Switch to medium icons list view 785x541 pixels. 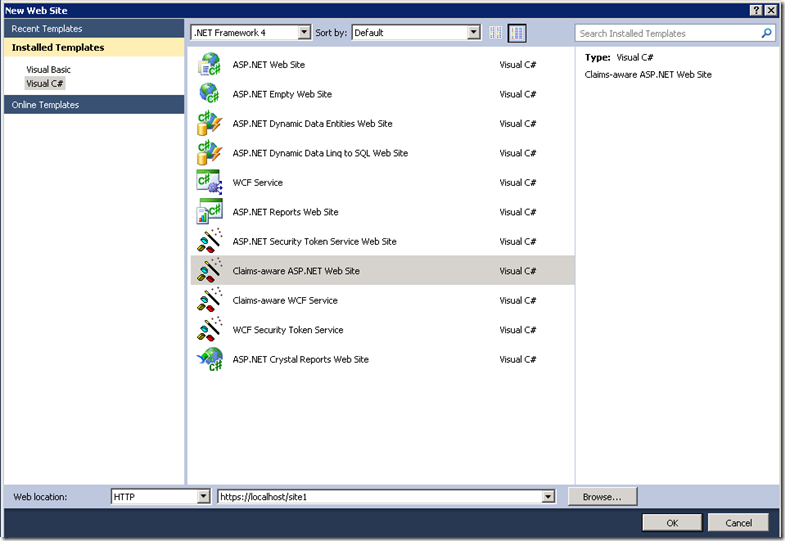pyautogui.click(x=517, y=33)
